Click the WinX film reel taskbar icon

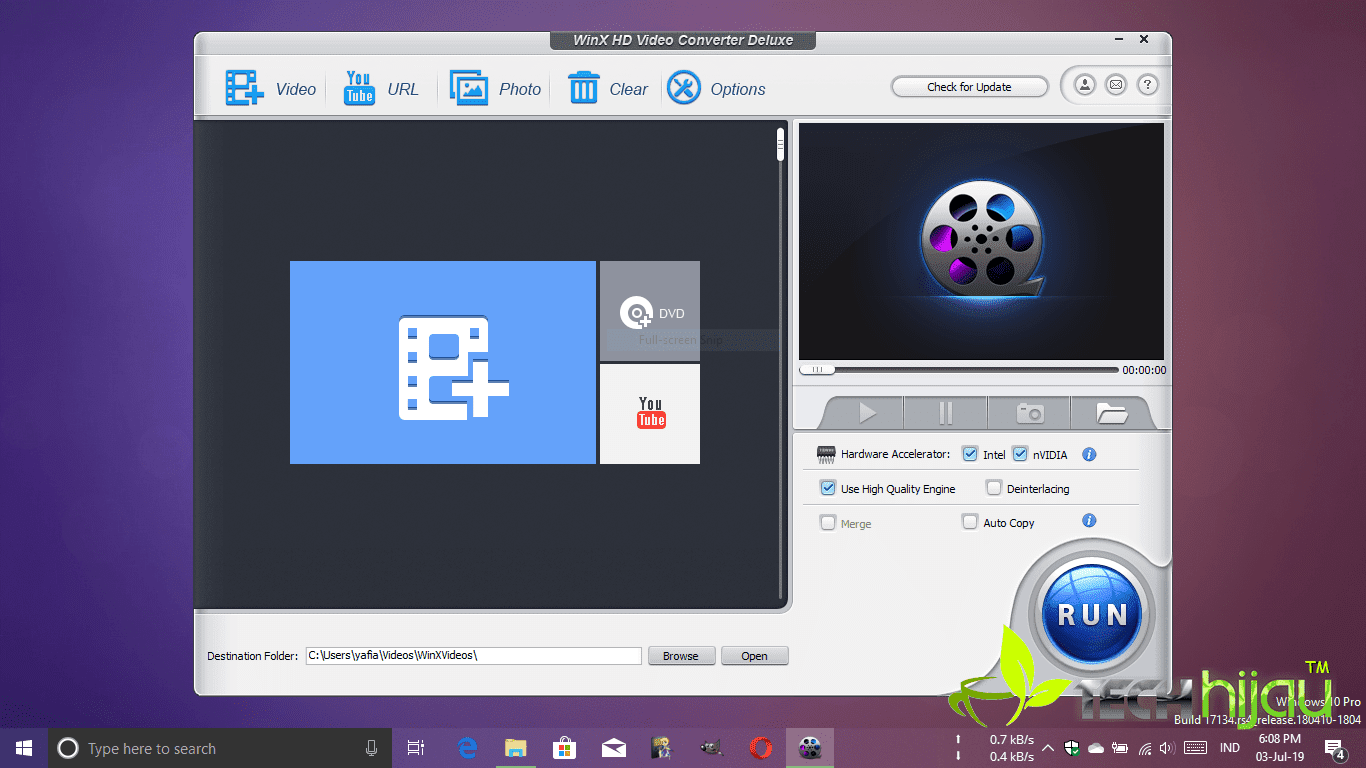click(810, 748)
